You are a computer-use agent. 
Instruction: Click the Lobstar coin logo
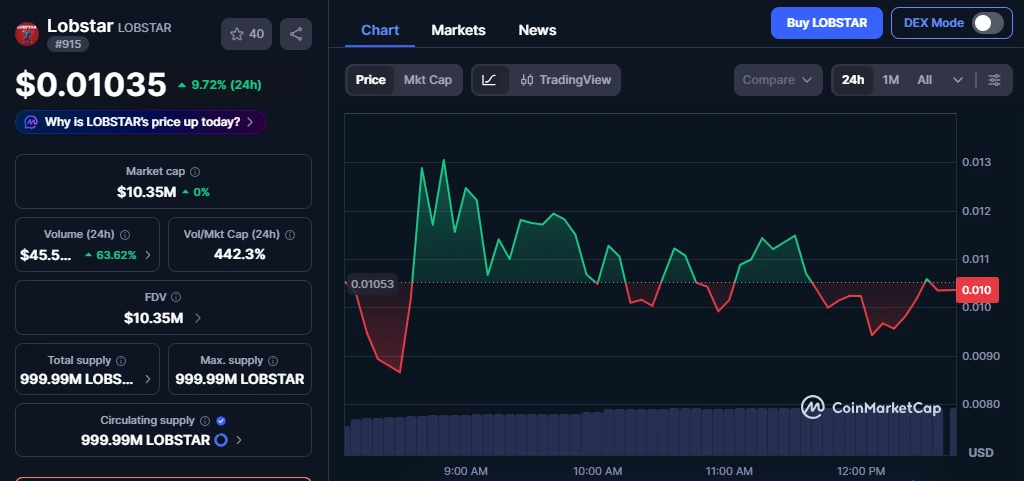pos(27,33)
